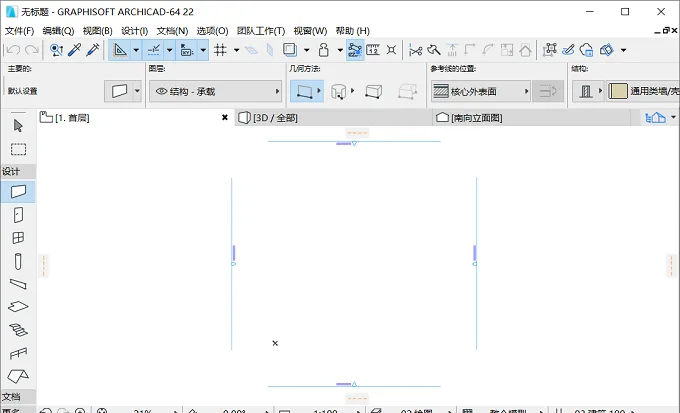Open the 设计(I) menu
Image resolution: width=680 pixels, height=413 pixels.
tap(134, 31)
